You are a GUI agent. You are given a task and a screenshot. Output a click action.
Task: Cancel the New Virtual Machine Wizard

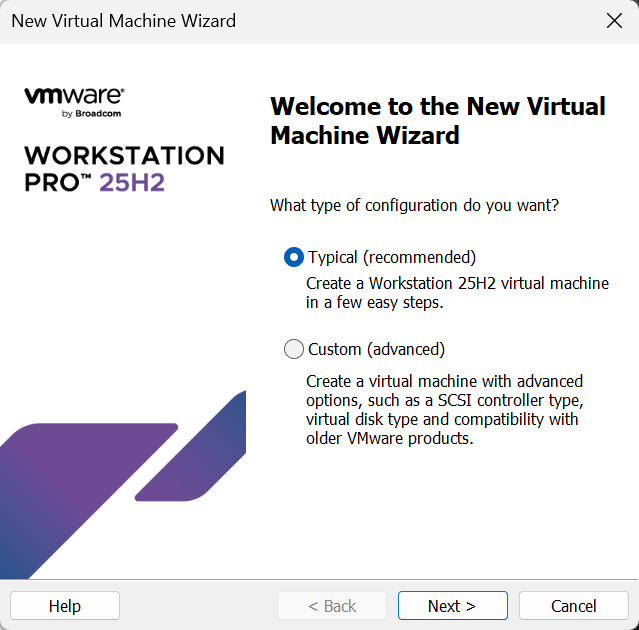point(573,606)
